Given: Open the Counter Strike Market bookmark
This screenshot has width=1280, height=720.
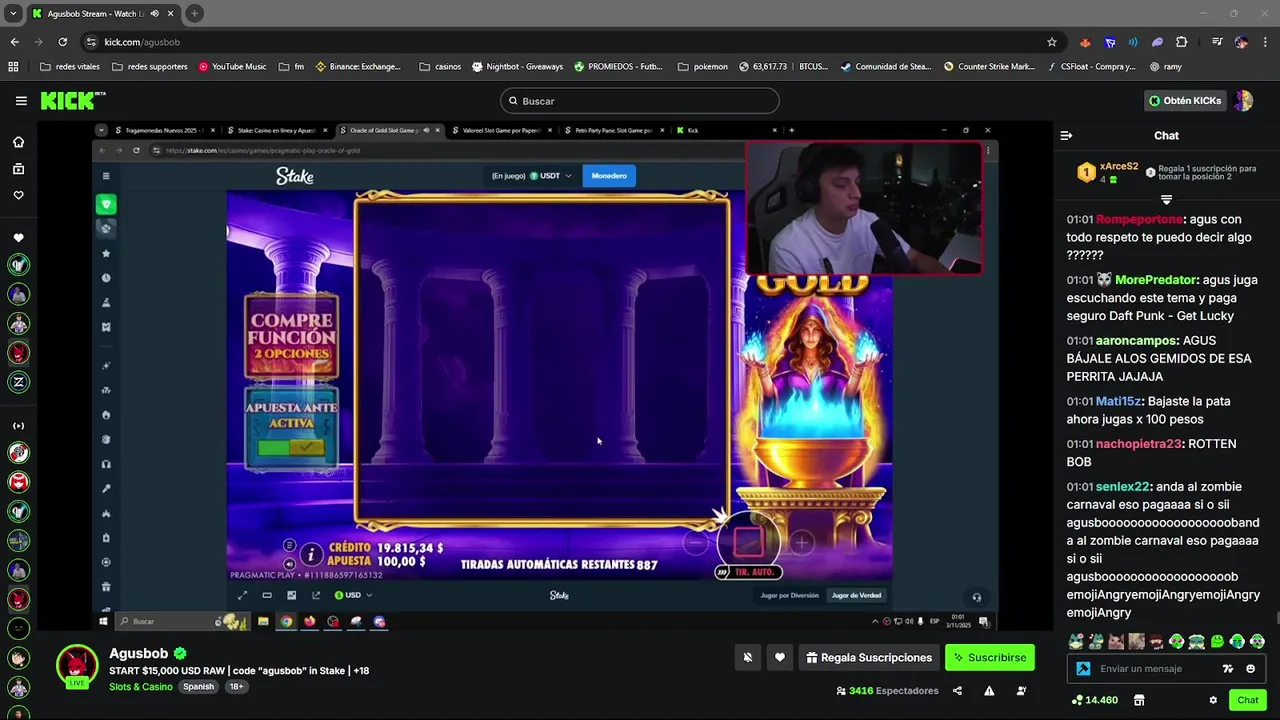Looking at the screenshot, I should click(x=989, y=67).
